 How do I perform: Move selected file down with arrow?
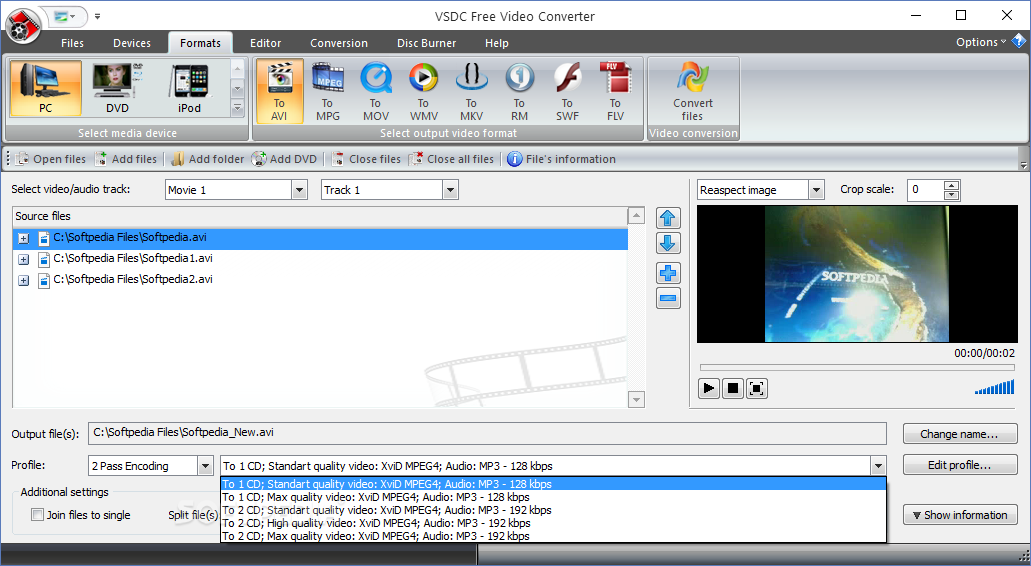click(x=668, y=243)
